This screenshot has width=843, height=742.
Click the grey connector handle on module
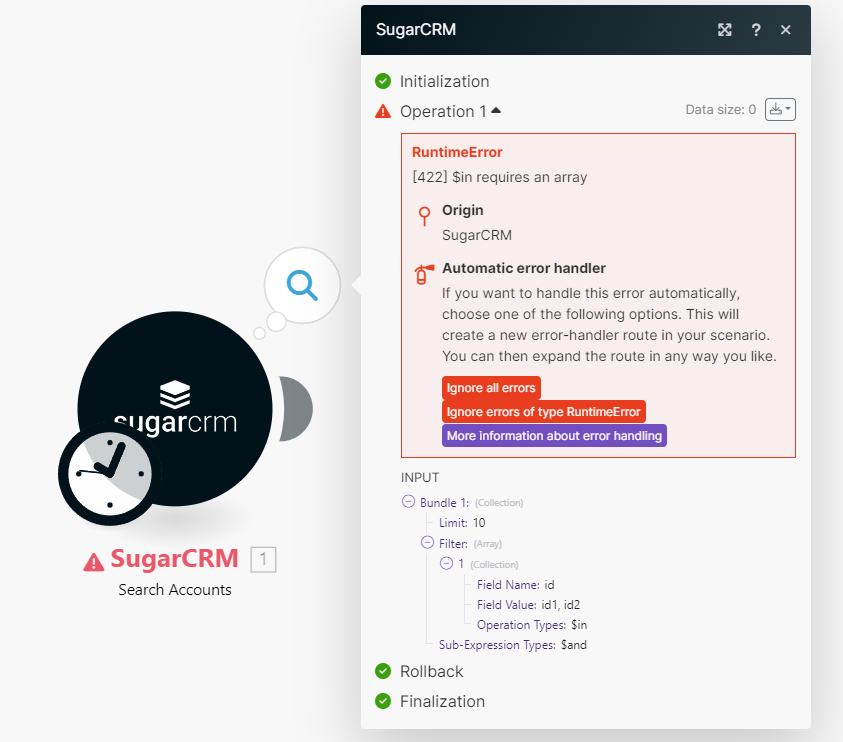296,409
